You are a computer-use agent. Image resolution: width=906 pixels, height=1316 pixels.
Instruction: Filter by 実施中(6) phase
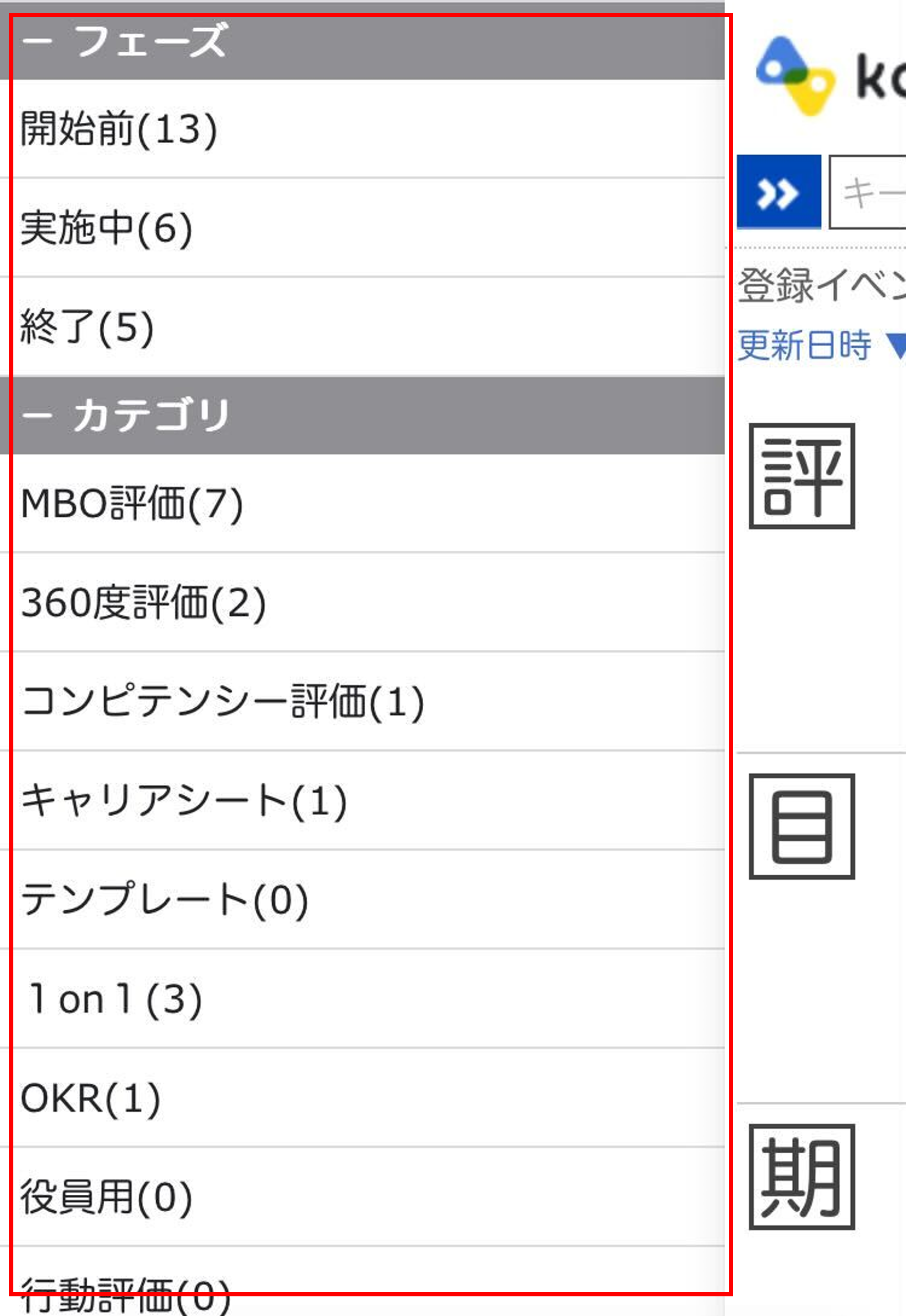tap(362, 228)
